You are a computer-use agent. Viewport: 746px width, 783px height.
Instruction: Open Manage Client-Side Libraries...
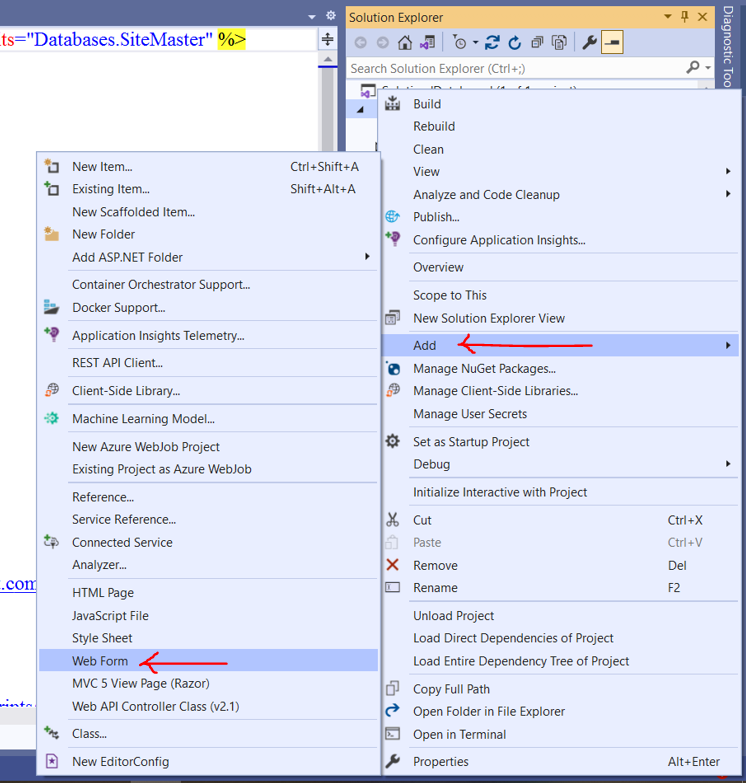coord(560,391)
